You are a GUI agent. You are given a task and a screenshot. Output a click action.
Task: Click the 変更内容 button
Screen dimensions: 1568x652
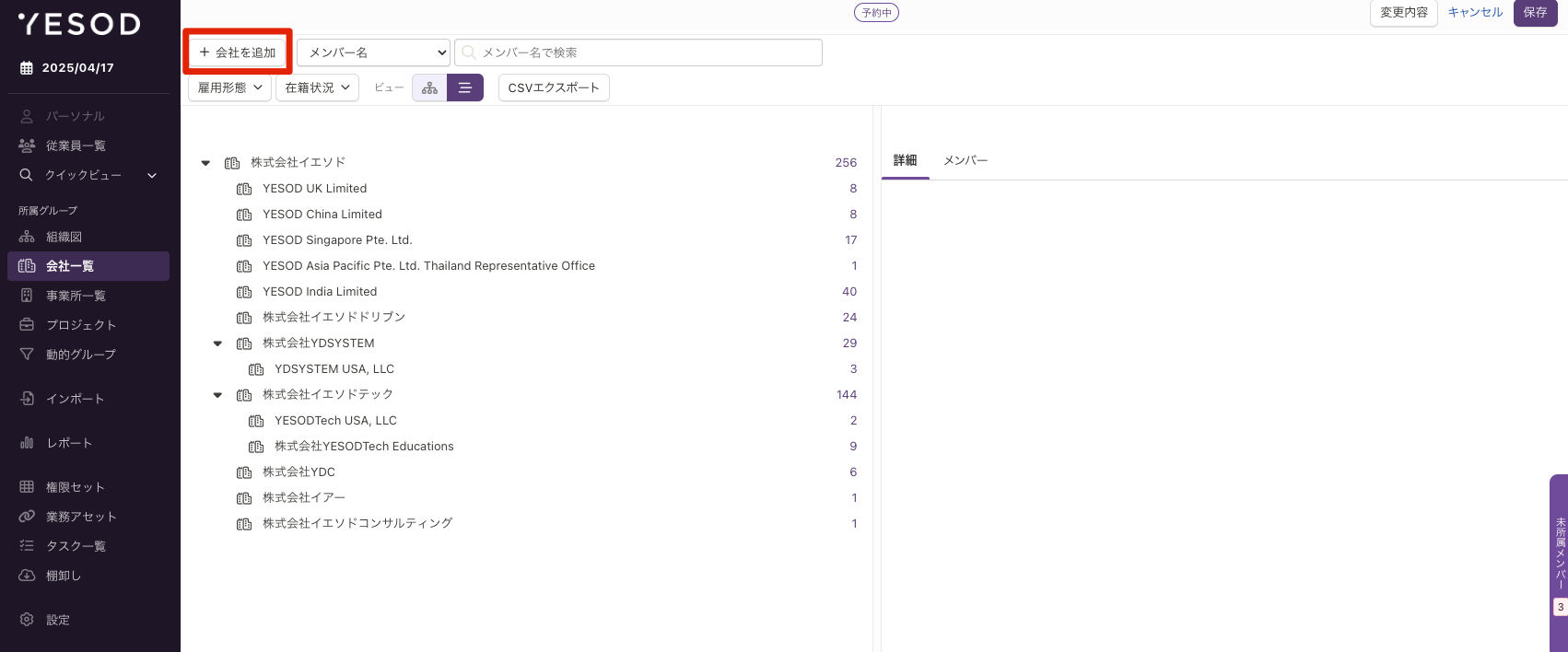pos(1404,13)
